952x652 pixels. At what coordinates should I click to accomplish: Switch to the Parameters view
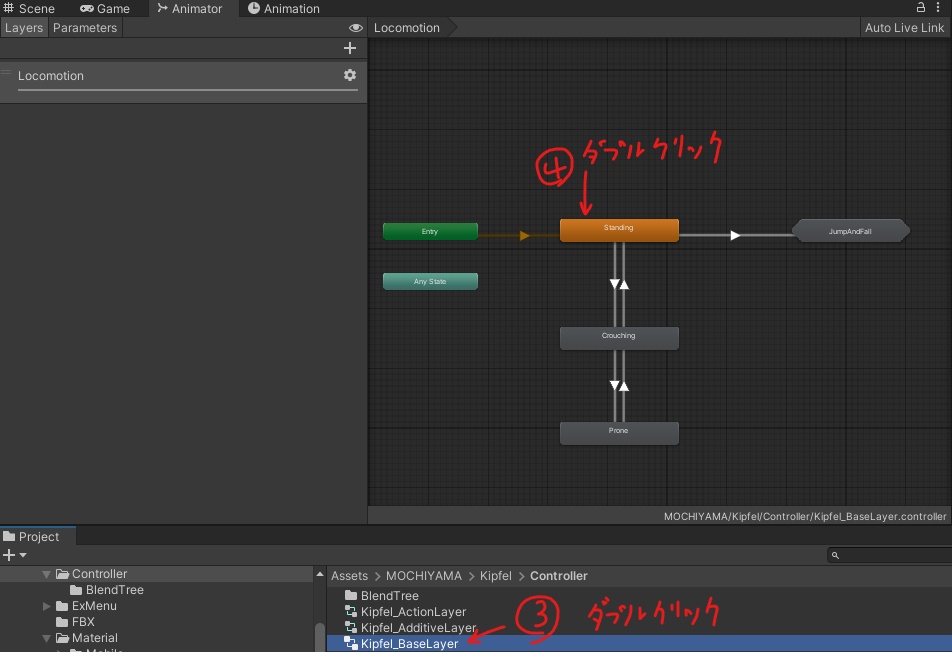(x=84, y=27)
